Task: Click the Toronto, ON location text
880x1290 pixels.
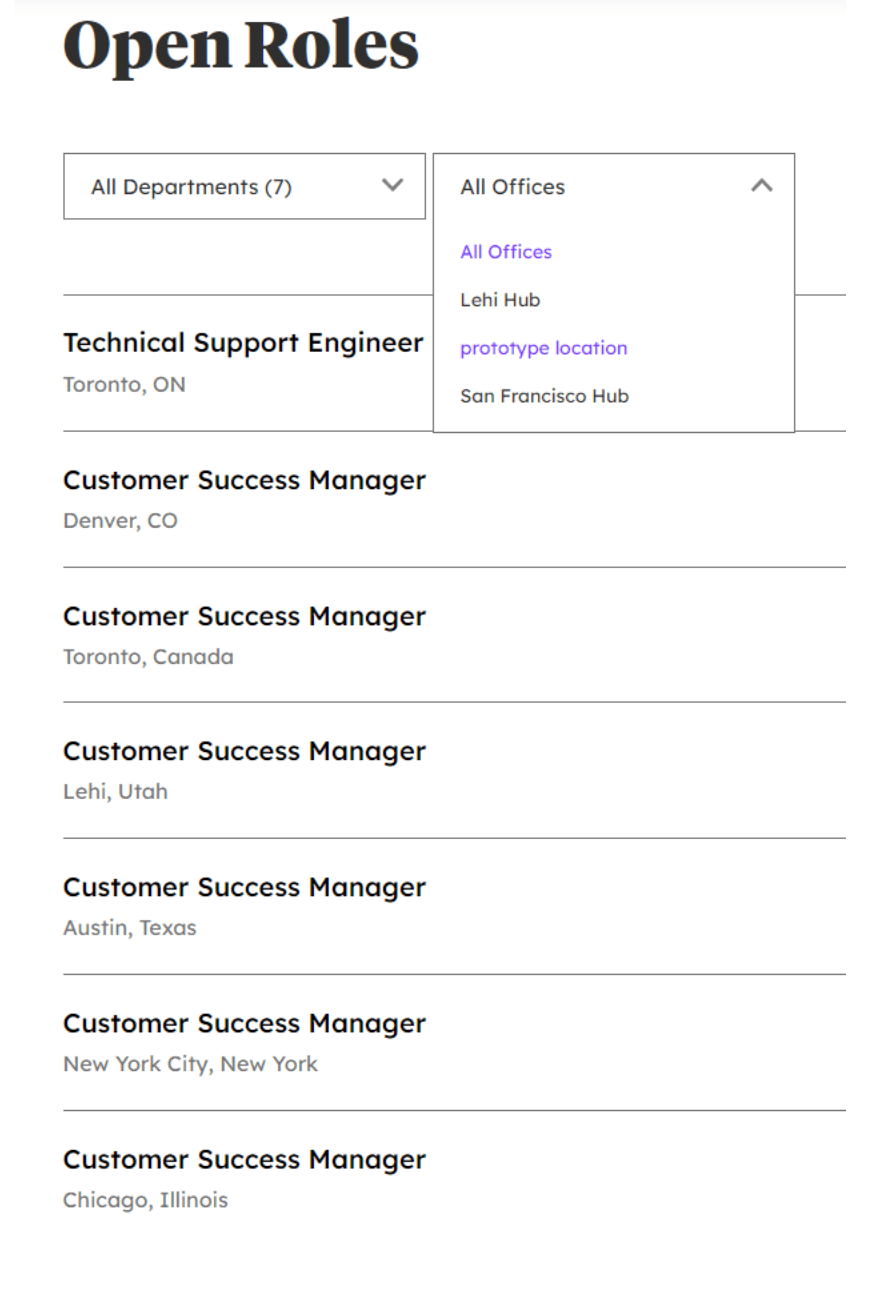Action: coord(124,385)
